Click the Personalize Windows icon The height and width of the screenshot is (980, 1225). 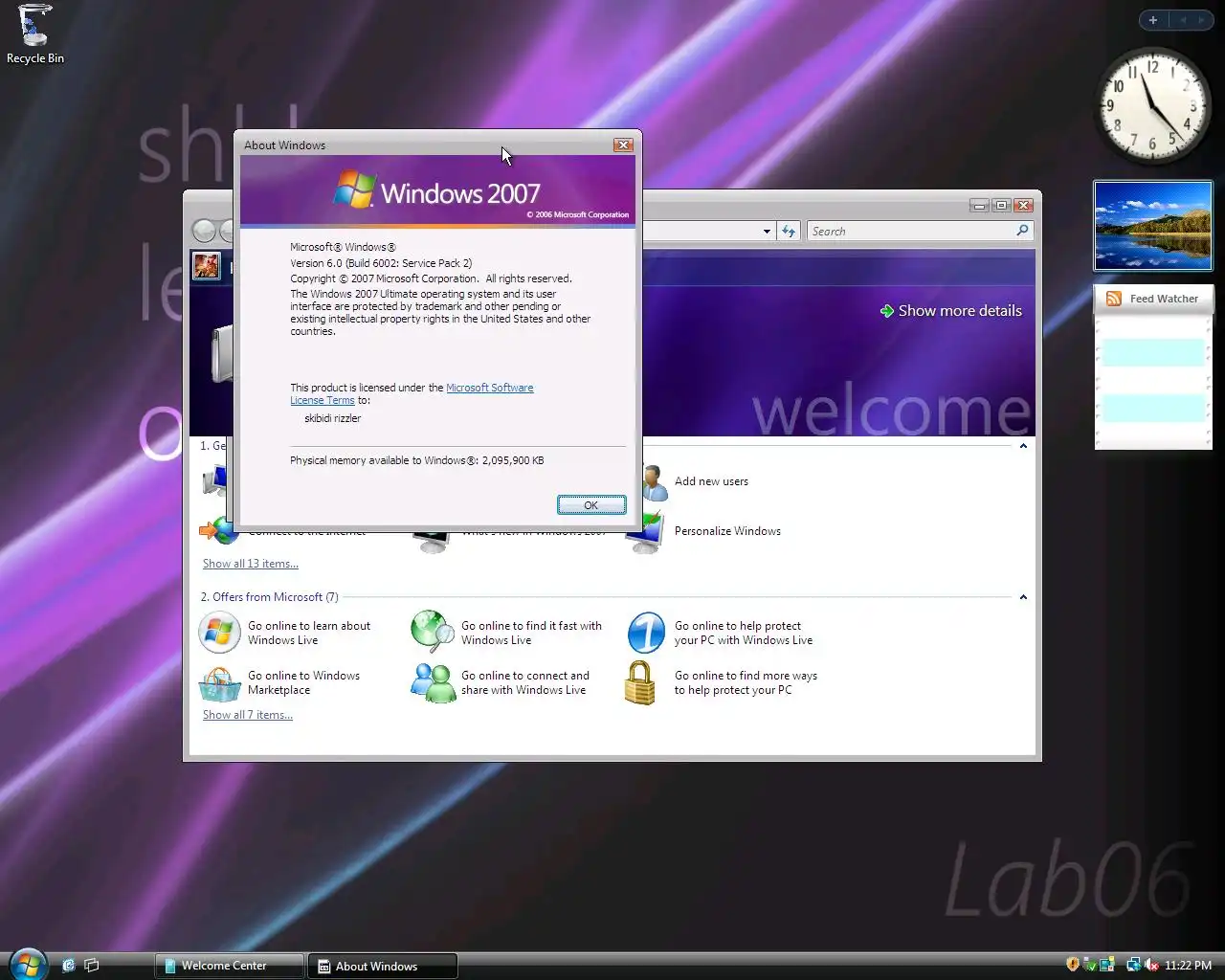646,532
